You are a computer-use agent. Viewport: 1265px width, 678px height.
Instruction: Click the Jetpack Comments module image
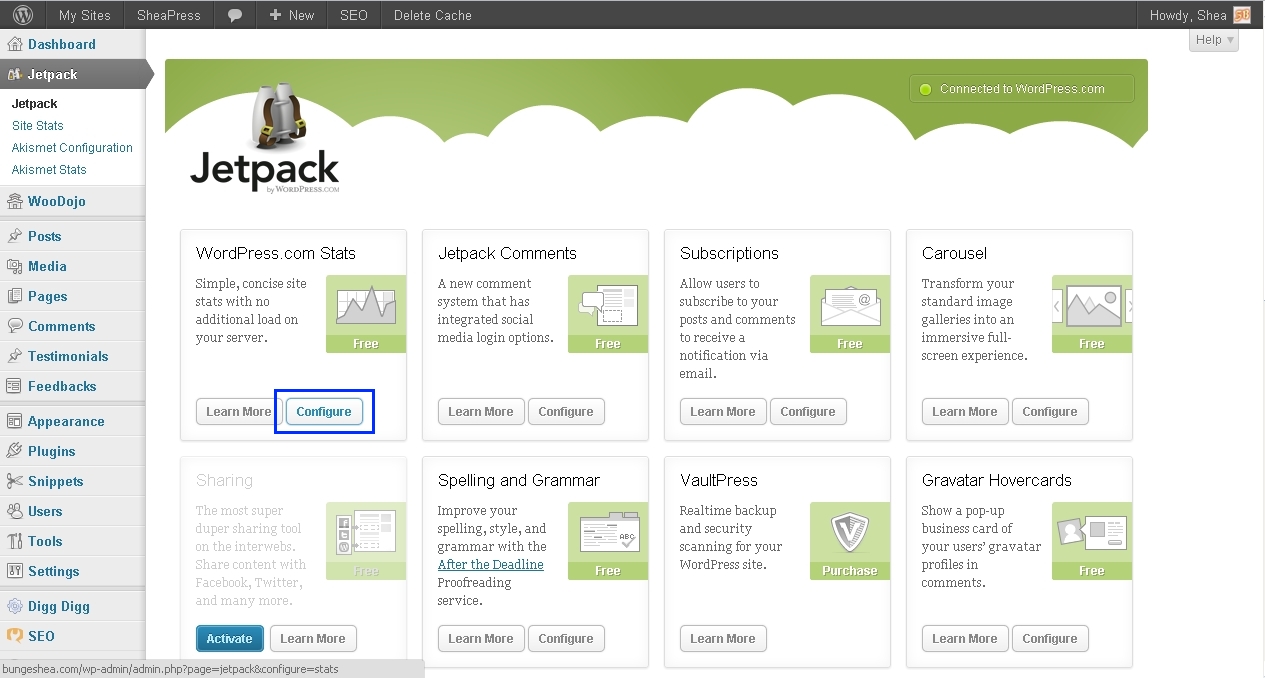608,314
